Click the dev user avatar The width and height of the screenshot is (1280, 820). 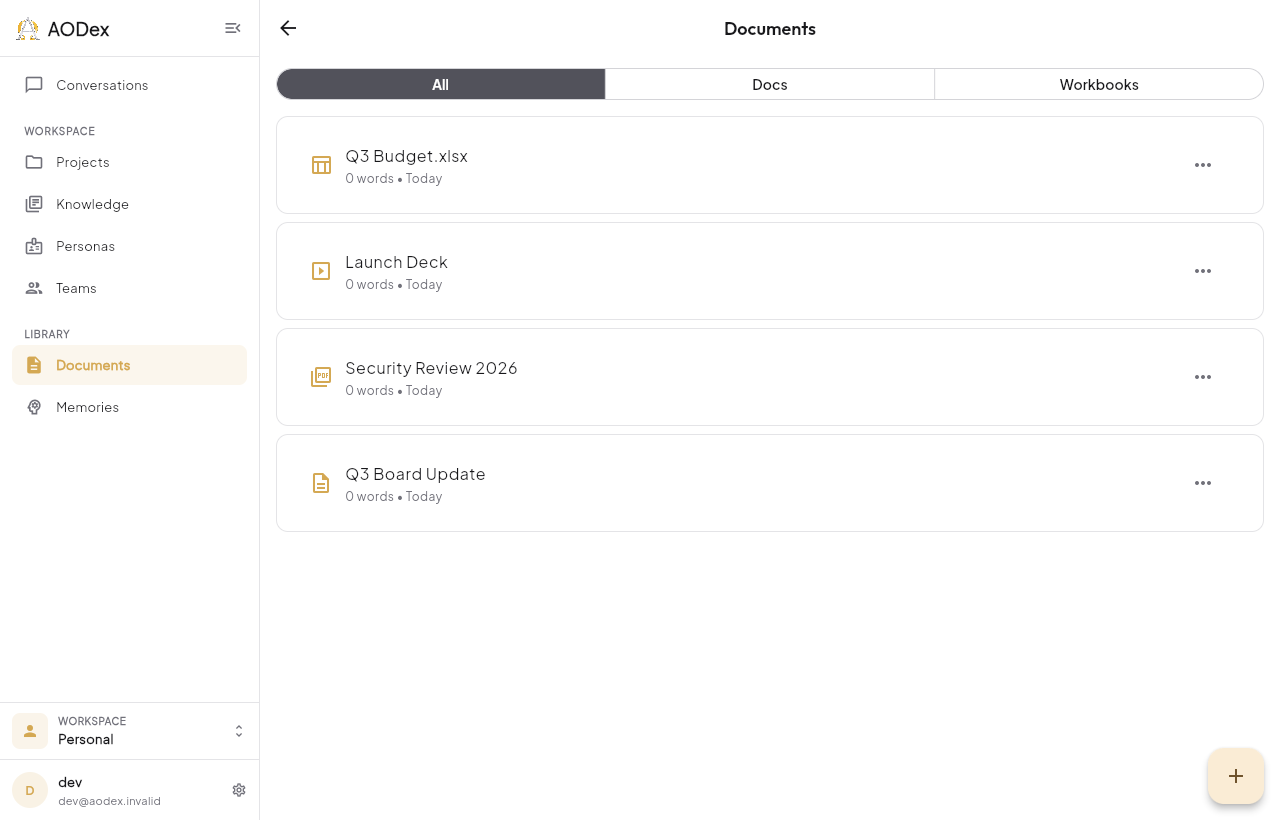(30, 790)
